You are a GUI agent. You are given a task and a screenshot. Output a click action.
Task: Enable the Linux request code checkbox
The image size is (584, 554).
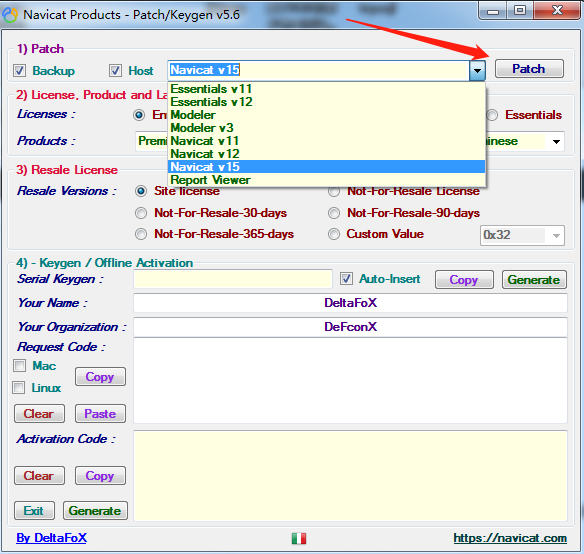tap(19, 387)
